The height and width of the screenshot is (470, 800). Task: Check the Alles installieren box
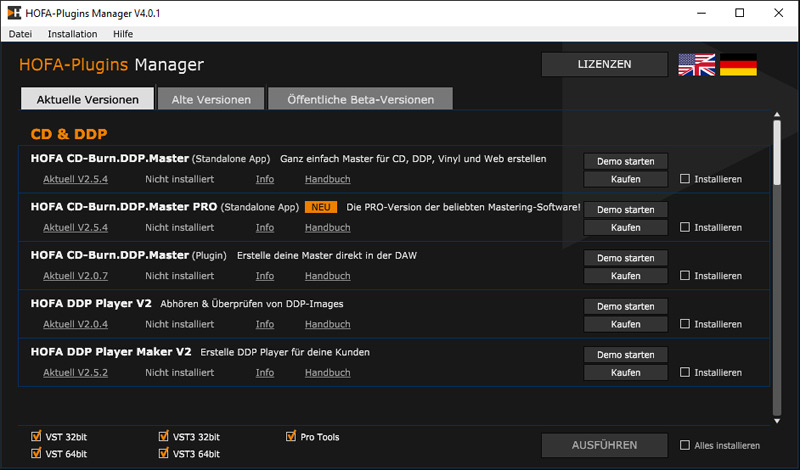pyautogui.click(x=685, y=445)
